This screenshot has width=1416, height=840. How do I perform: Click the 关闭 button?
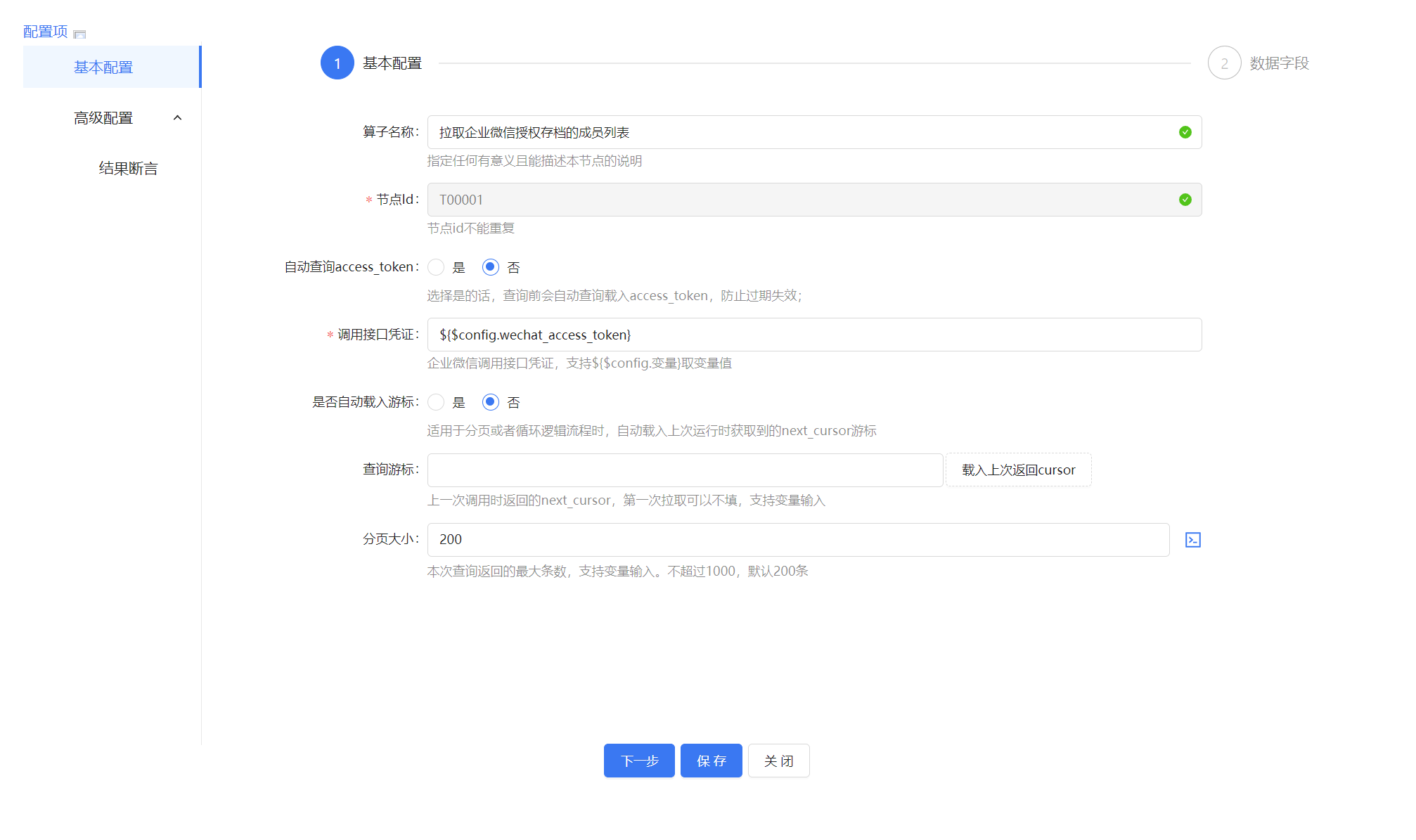tap(778, 761)
